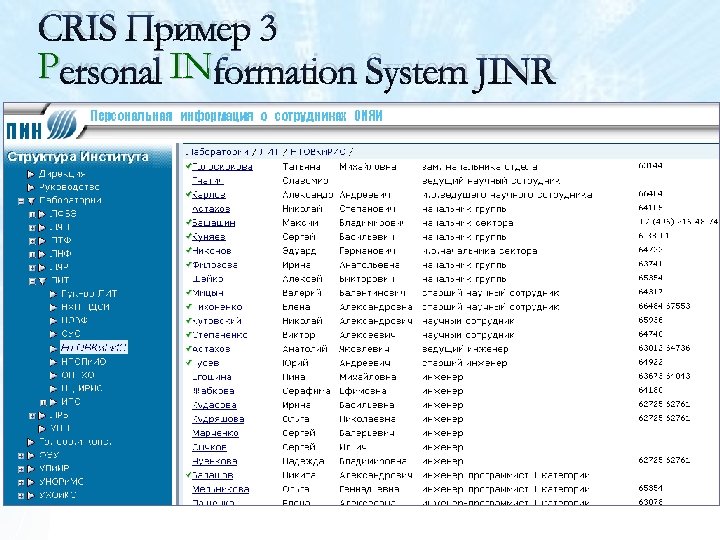Click the green checkmark beside Тихоненко
The width and height of the screenshot is (720, 540).
pos(188,306)
